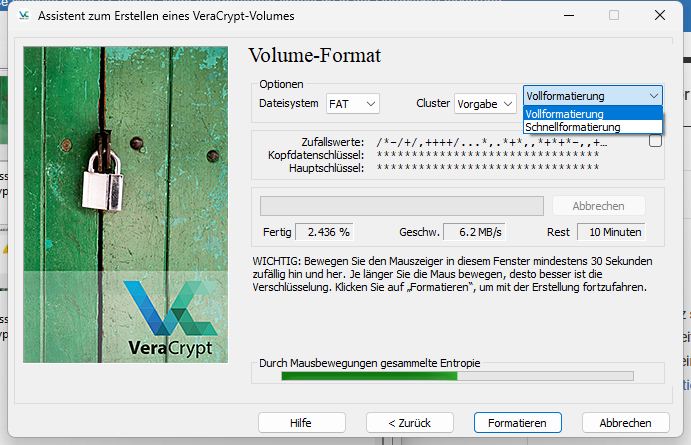
Task: Close the VeraCrypt wizard window
Action: click(660, 15)
